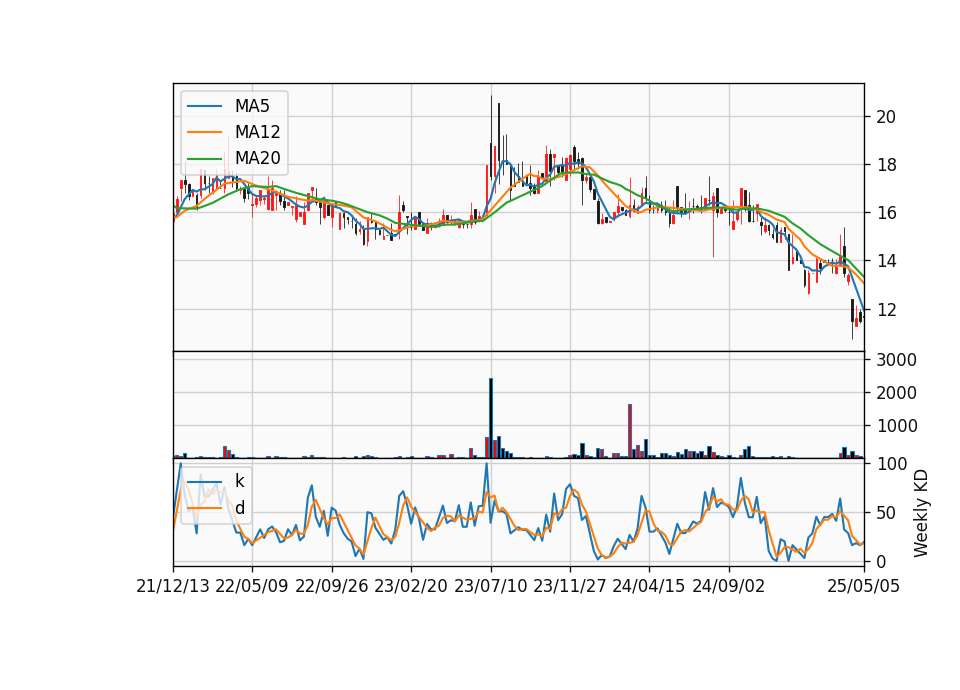The width and height of the screenshot is (960, 690).
Task: Click the MA5 legend label
Action: point(252,106)
